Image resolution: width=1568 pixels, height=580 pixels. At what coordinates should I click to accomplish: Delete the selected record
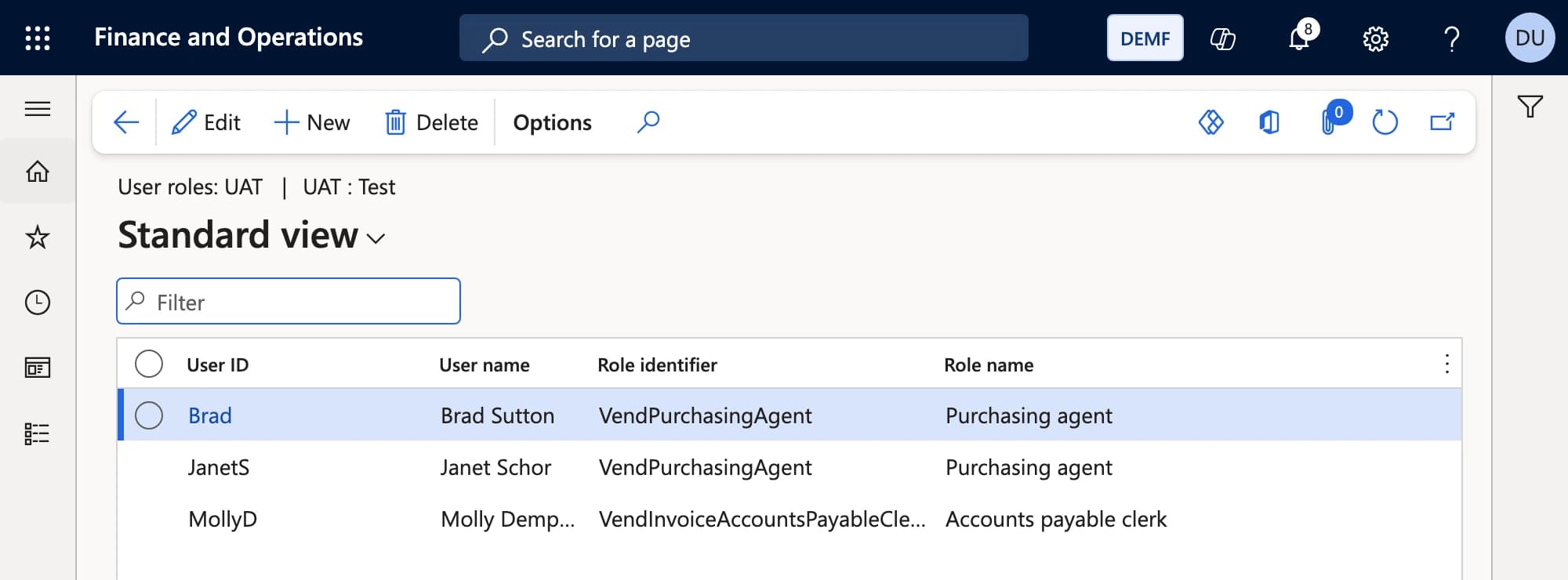pos(432,122)
